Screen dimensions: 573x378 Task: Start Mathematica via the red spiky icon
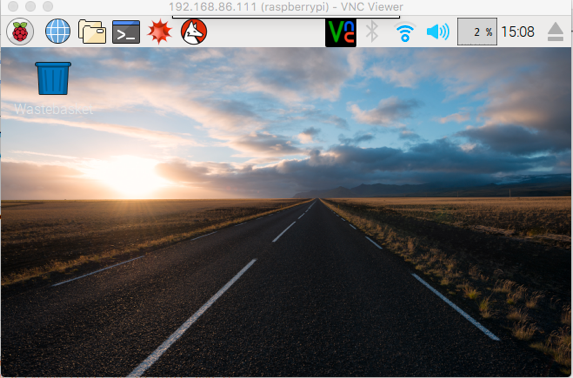click(160, 32)
